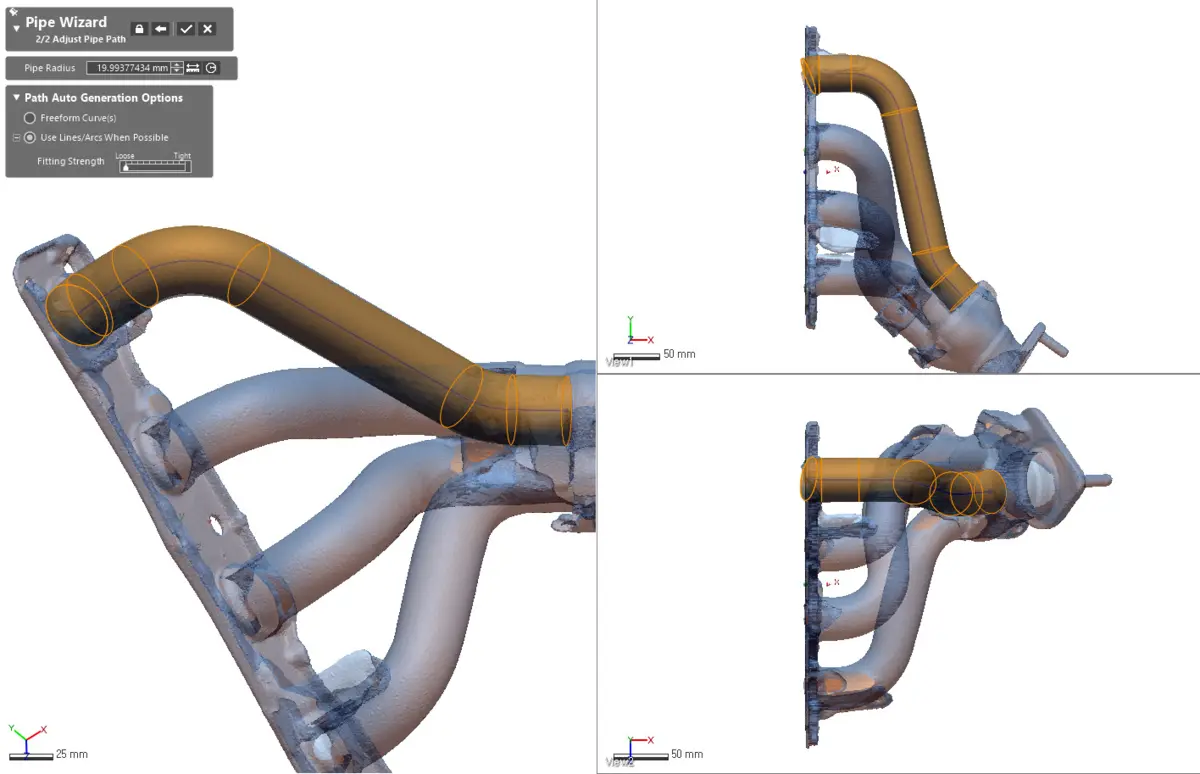Accept the pipe with the checkmark button

pos(186,29)
